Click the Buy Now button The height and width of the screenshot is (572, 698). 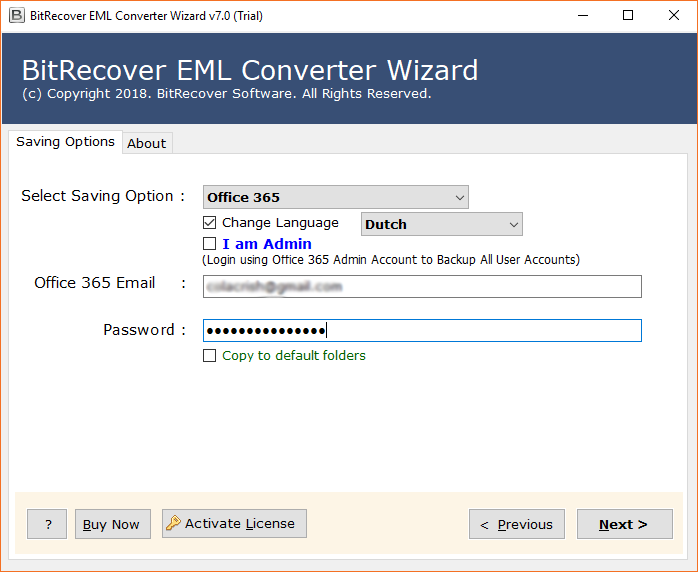(113, 524)
